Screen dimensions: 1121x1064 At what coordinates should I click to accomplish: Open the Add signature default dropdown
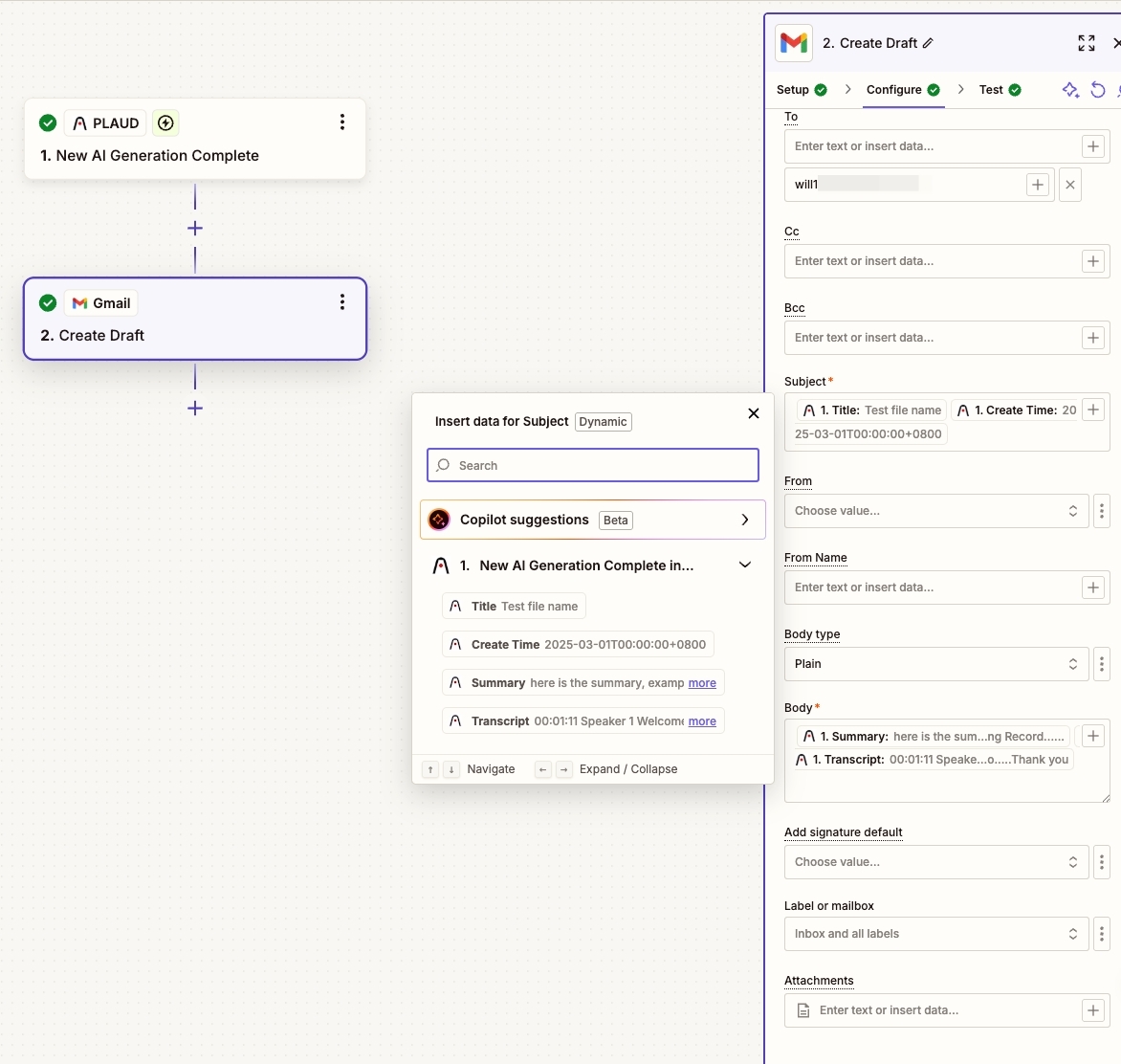coord(936,862)
